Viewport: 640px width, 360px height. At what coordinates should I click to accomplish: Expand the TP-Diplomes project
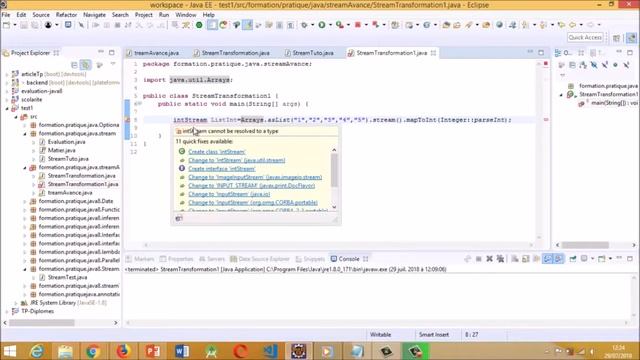7,311
